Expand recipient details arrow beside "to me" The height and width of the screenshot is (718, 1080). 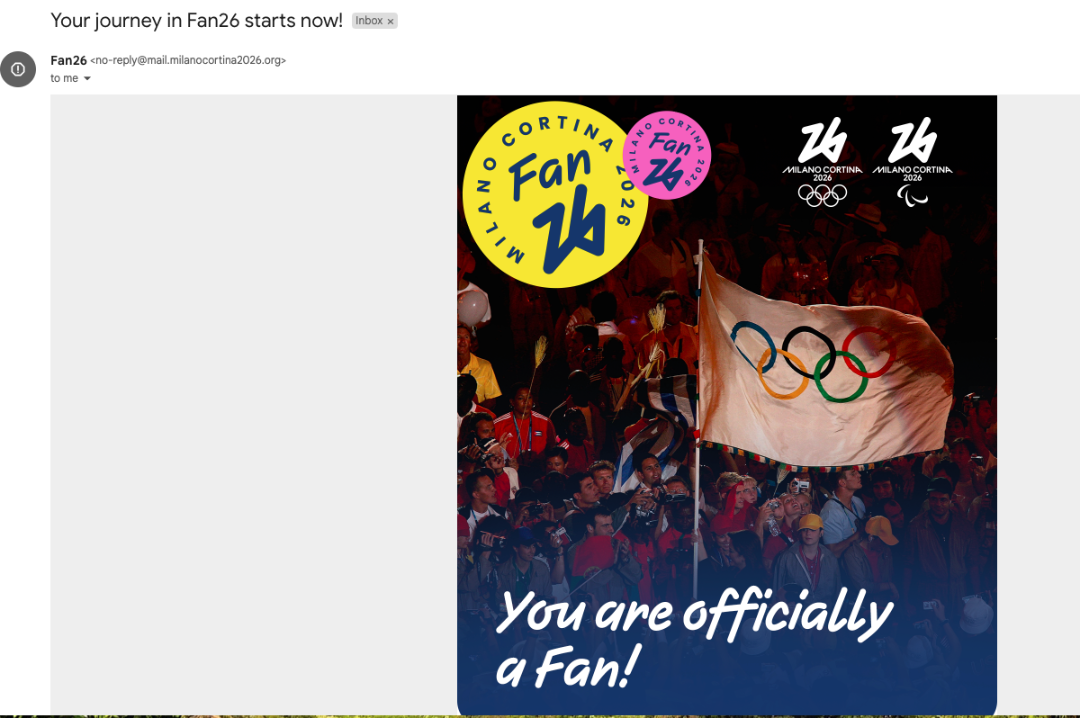coord(87,79)
